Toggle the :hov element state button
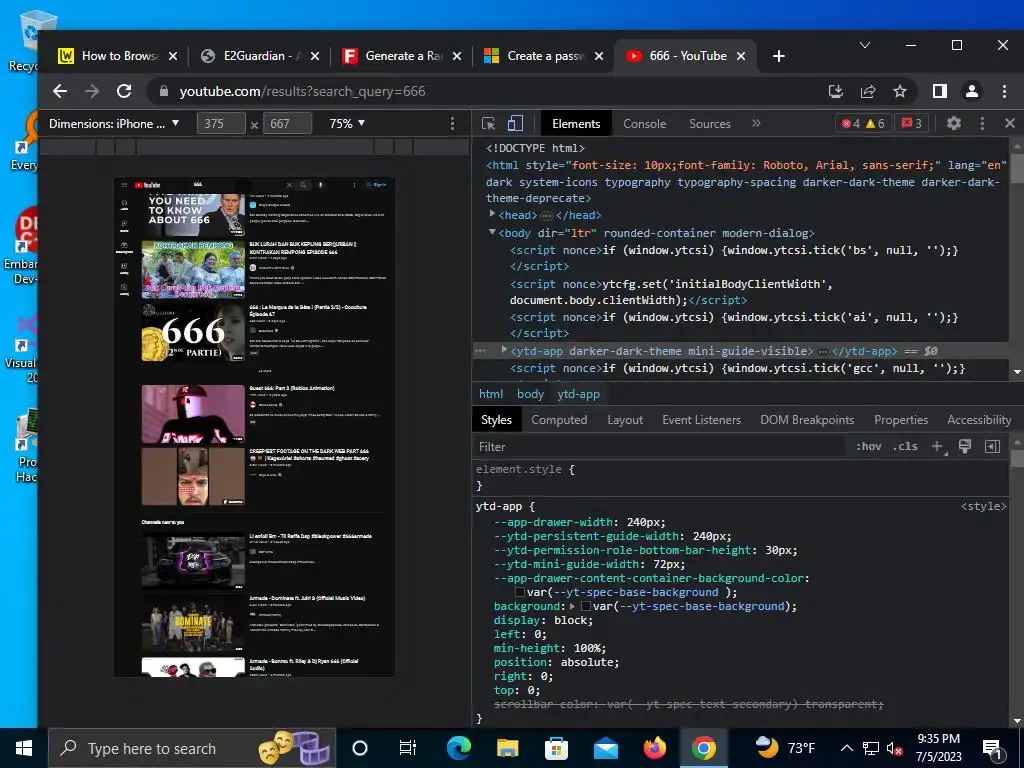The width and height of the screenshot is (1024, 768). tap(869, 447)
